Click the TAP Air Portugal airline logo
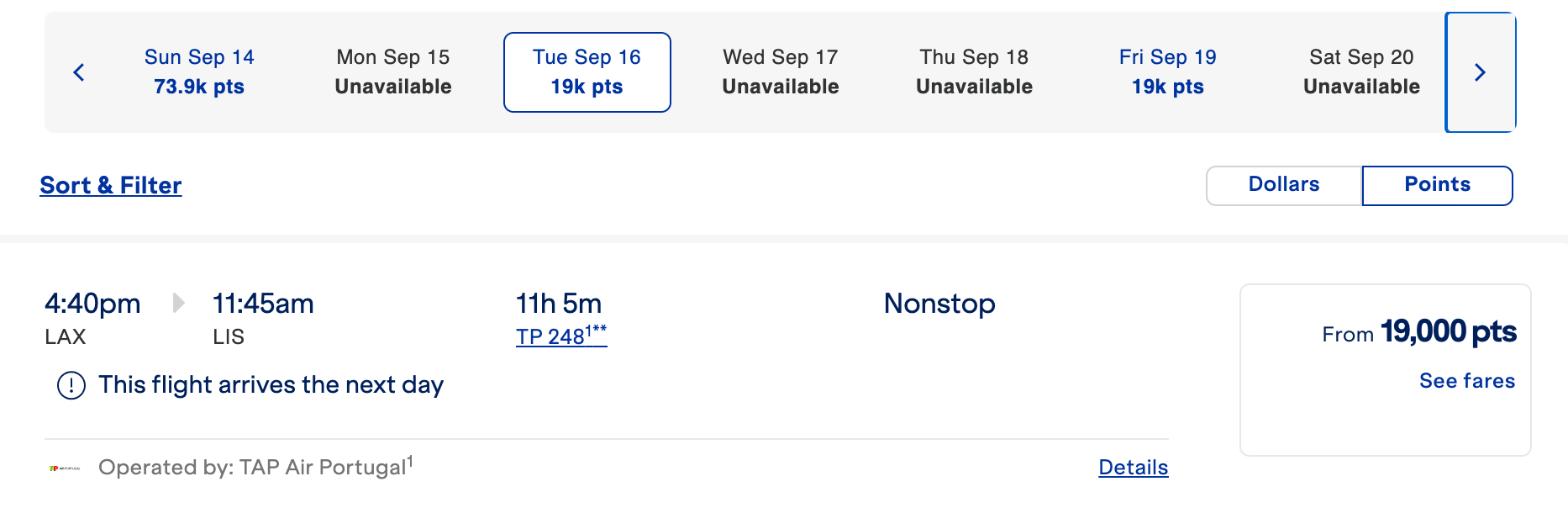The width and height of the screenshot is (1568, 508). (x=65, y=468)
